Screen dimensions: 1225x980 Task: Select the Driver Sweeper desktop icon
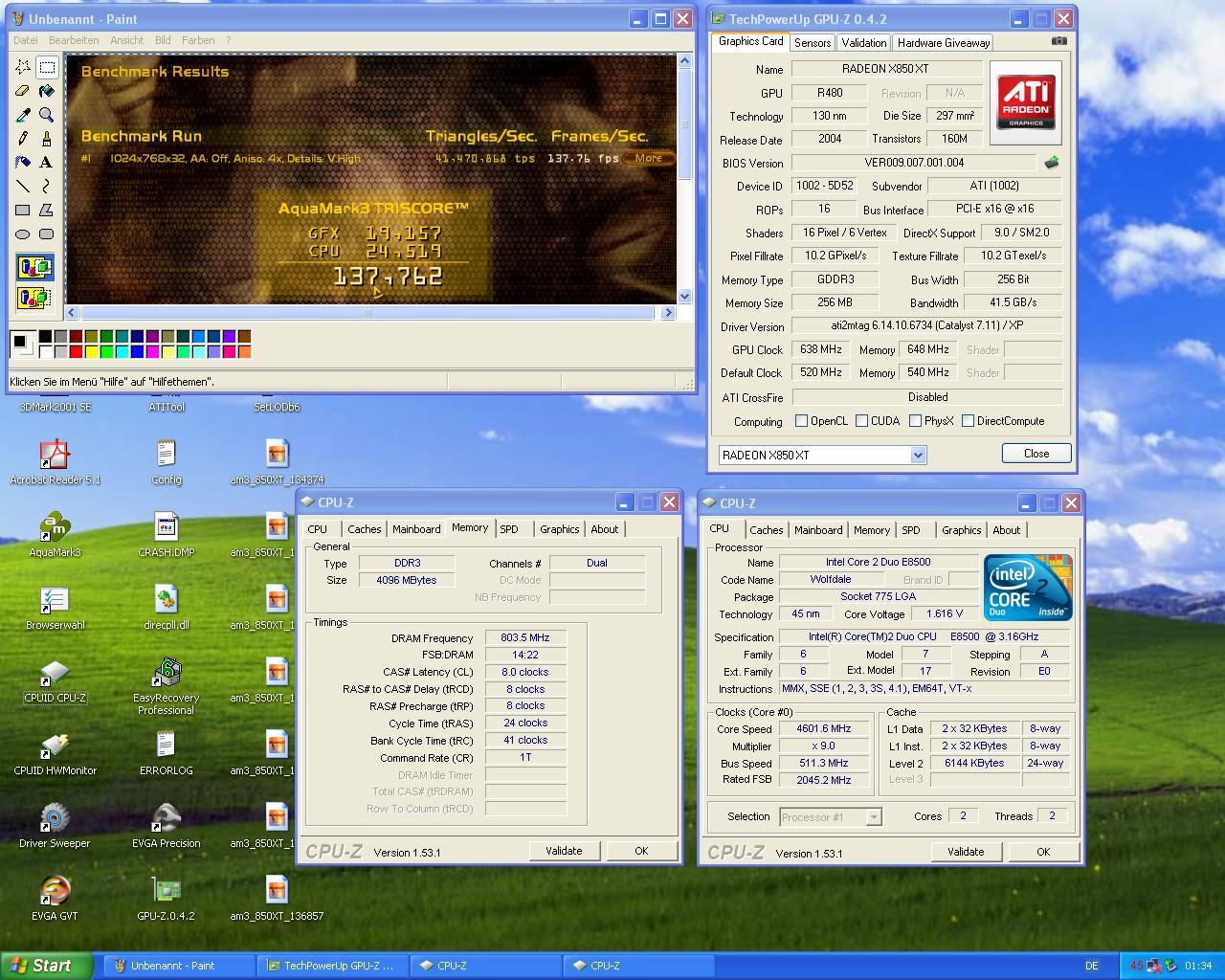tap(55, 825)
